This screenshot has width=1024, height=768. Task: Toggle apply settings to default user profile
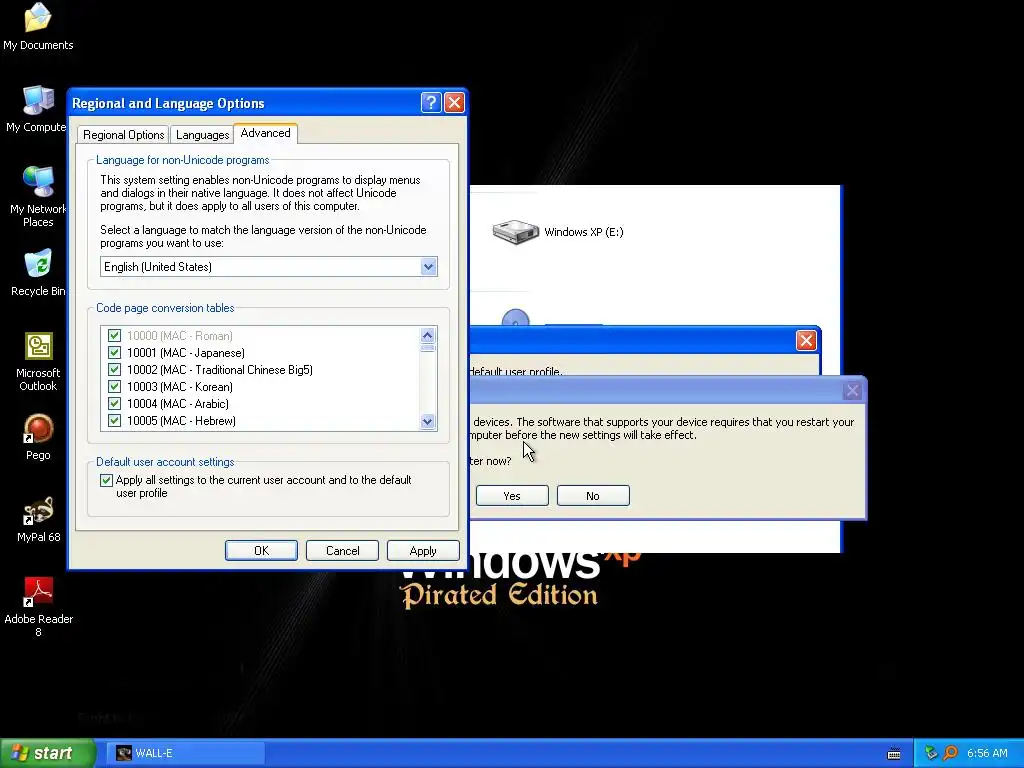click(106, 481)
